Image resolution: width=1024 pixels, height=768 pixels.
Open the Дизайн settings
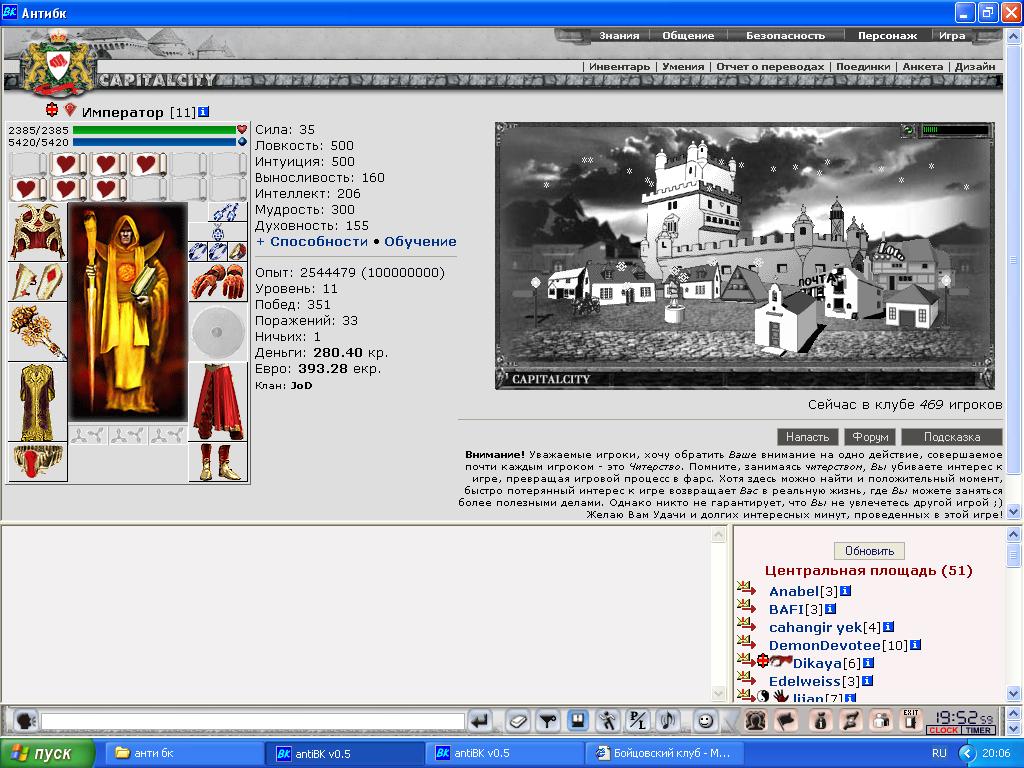pos(975,67)
